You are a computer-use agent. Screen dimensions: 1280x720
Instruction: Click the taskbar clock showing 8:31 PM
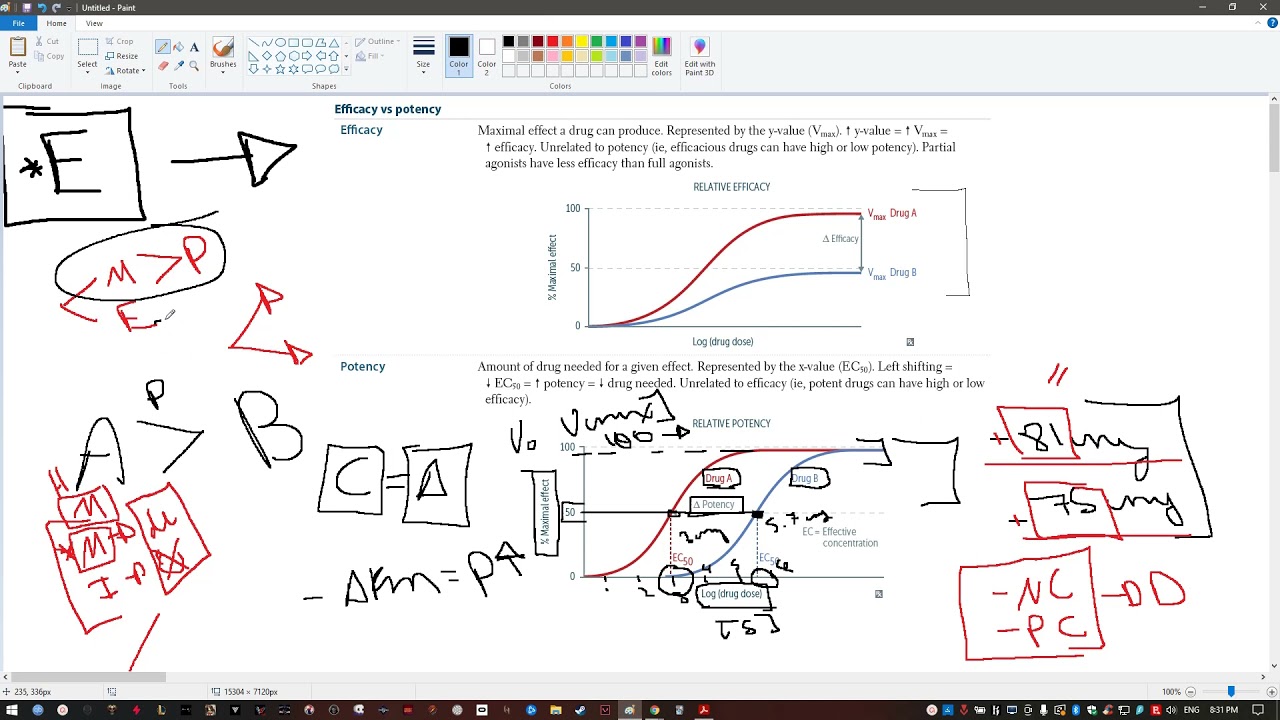tap(1223, 710)
